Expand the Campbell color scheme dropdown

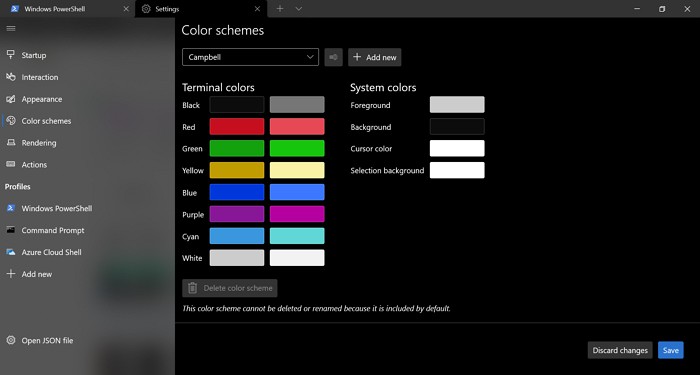pyautogui.click(x=250, y=57)
